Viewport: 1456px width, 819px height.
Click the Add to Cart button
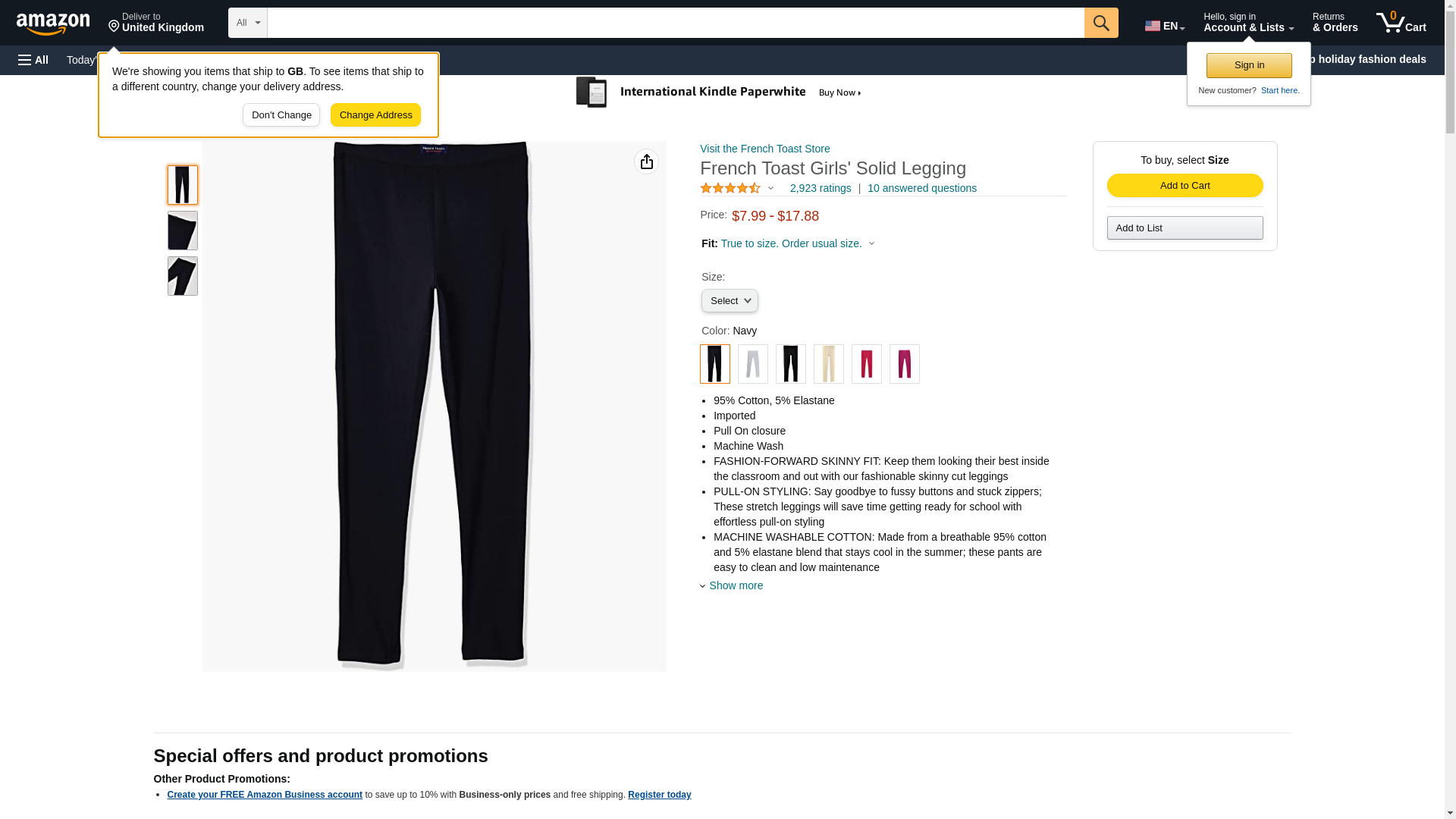(1185, 186)
